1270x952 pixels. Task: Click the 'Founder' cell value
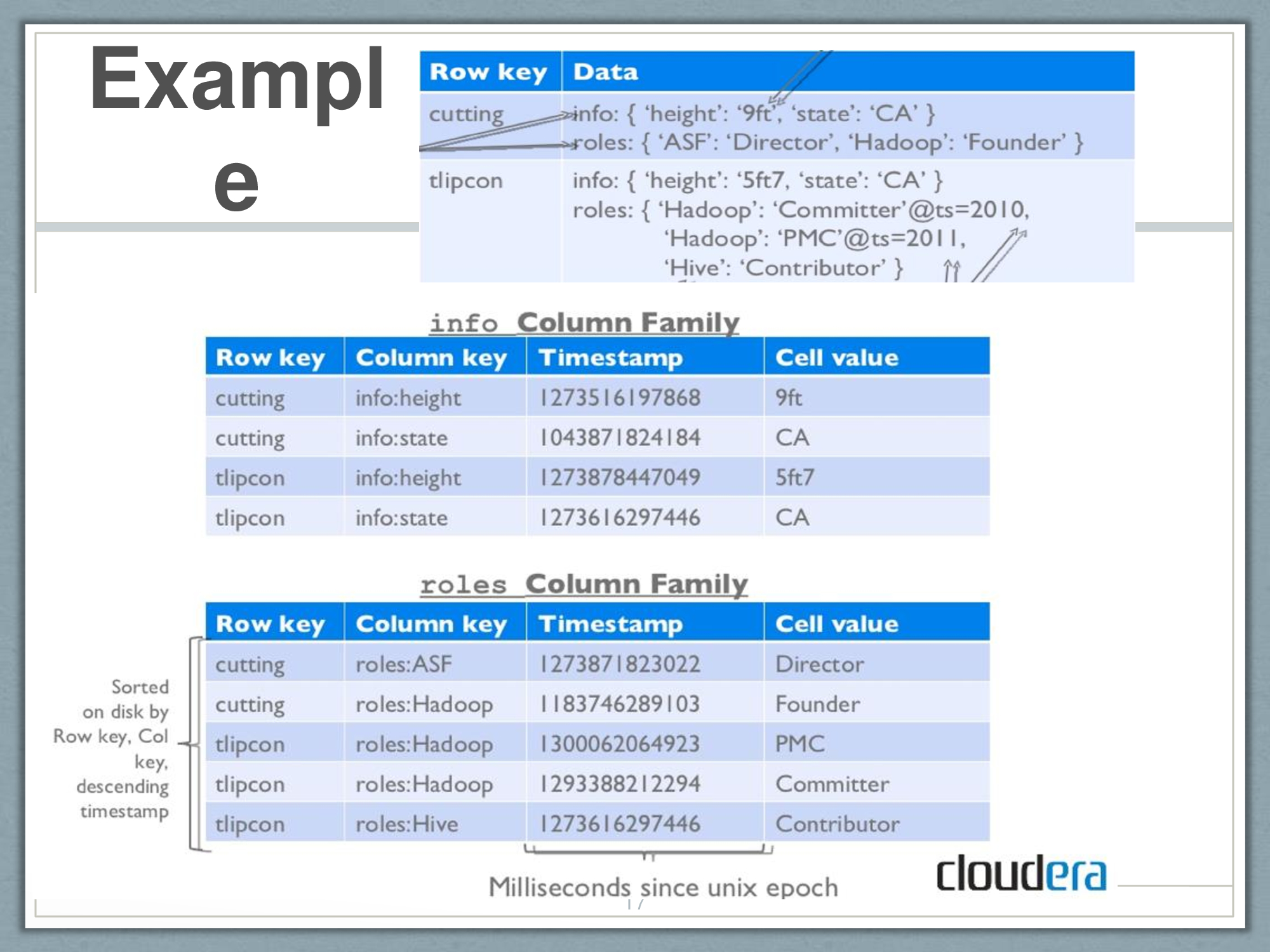[x=818, y=704]
